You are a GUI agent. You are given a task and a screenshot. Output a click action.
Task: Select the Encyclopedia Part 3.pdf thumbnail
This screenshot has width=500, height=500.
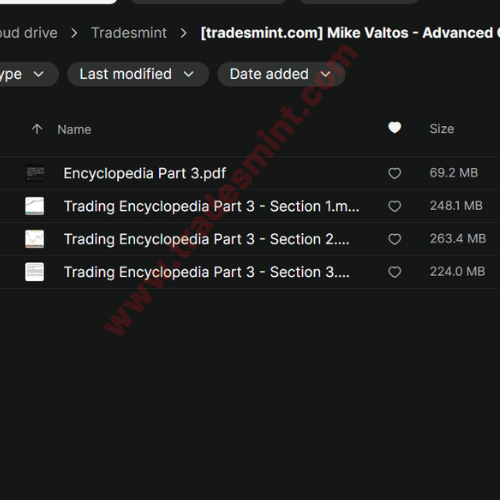pos(35,173)
